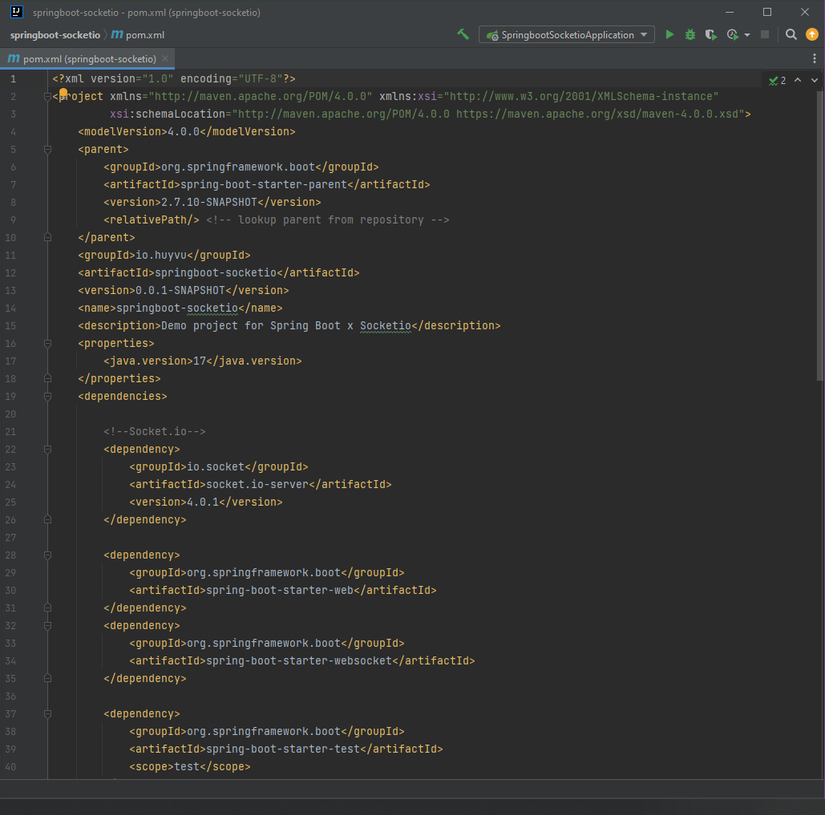The width and height of the screenshot is (825, 815).
Task: Collapse the parent block using its gutter arrow
Action: tap(45, 148)
